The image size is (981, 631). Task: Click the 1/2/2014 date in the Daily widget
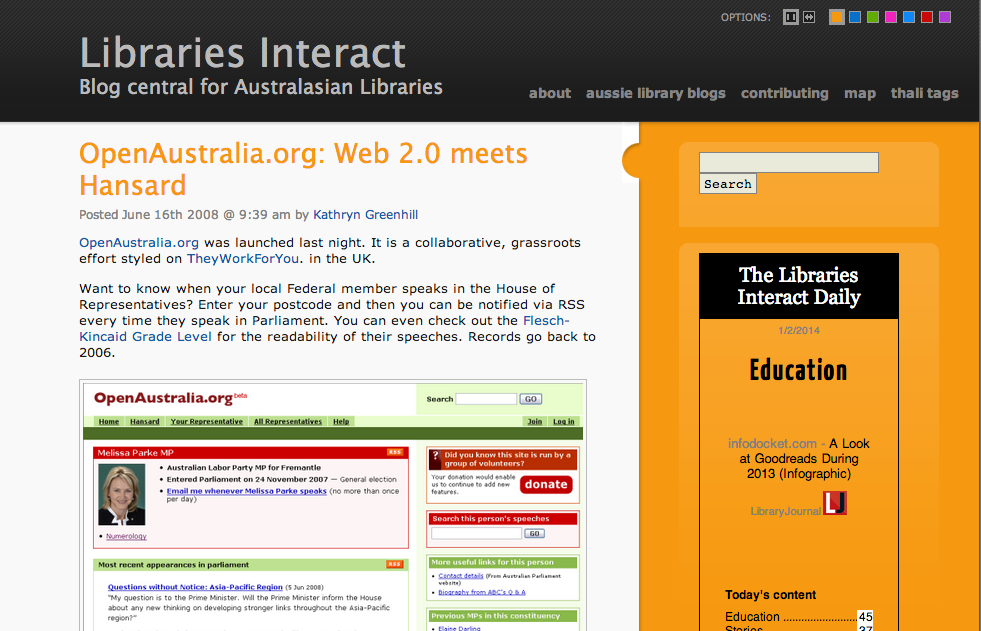pos(799,330)
